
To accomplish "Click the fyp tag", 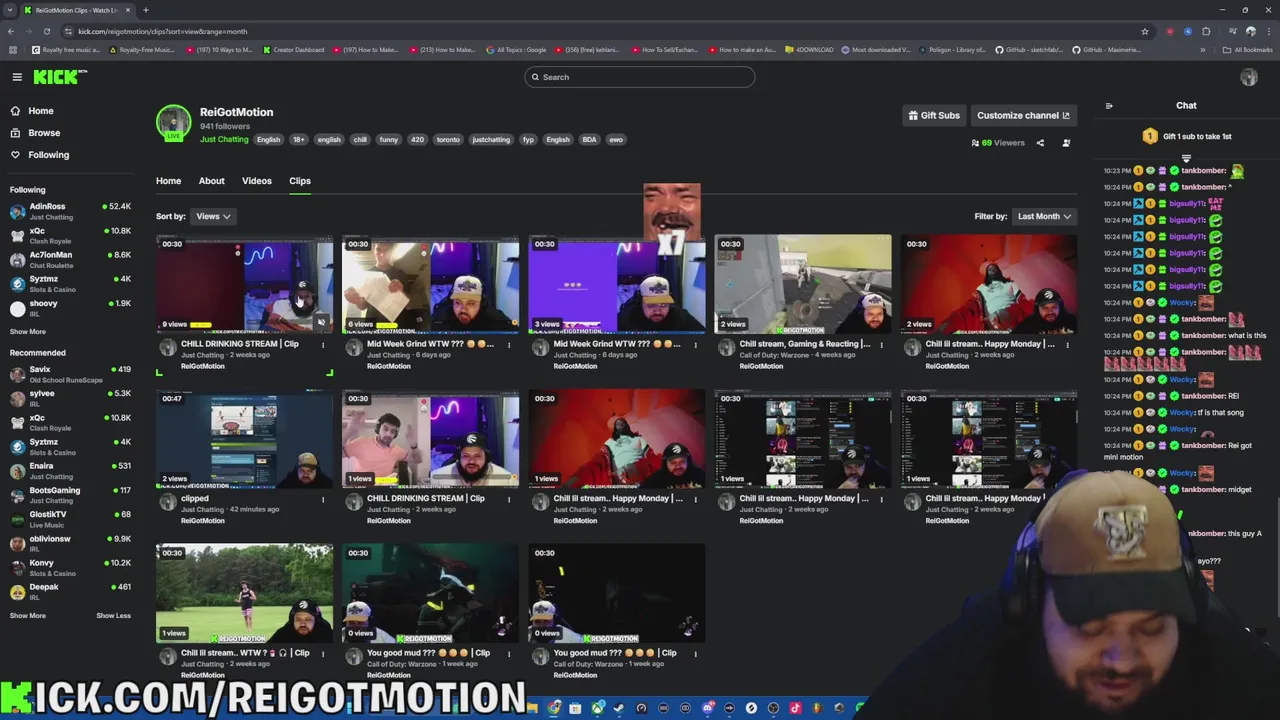I will (528, 140).
